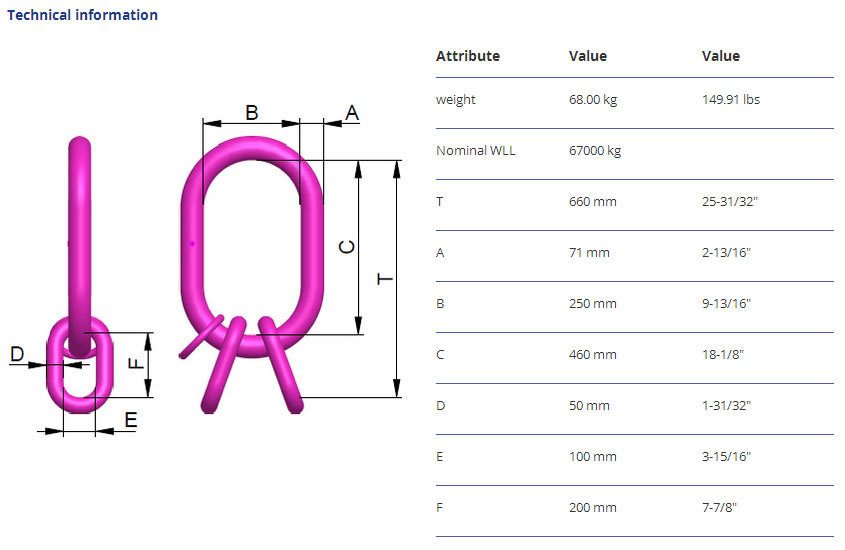The height and width of the screenshot is (550, 845).
Task: Click dimension label C on diagram
Action: [347, 247]
